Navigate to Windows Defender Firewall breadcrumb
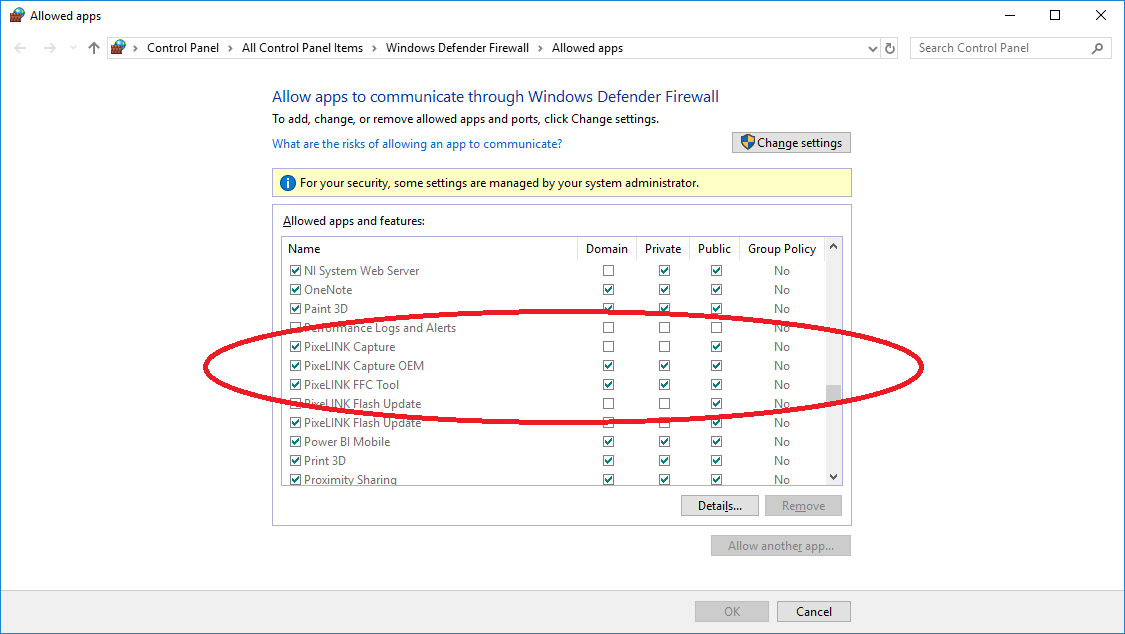This screenshot has height=634, width=1125. coord(457,47)
